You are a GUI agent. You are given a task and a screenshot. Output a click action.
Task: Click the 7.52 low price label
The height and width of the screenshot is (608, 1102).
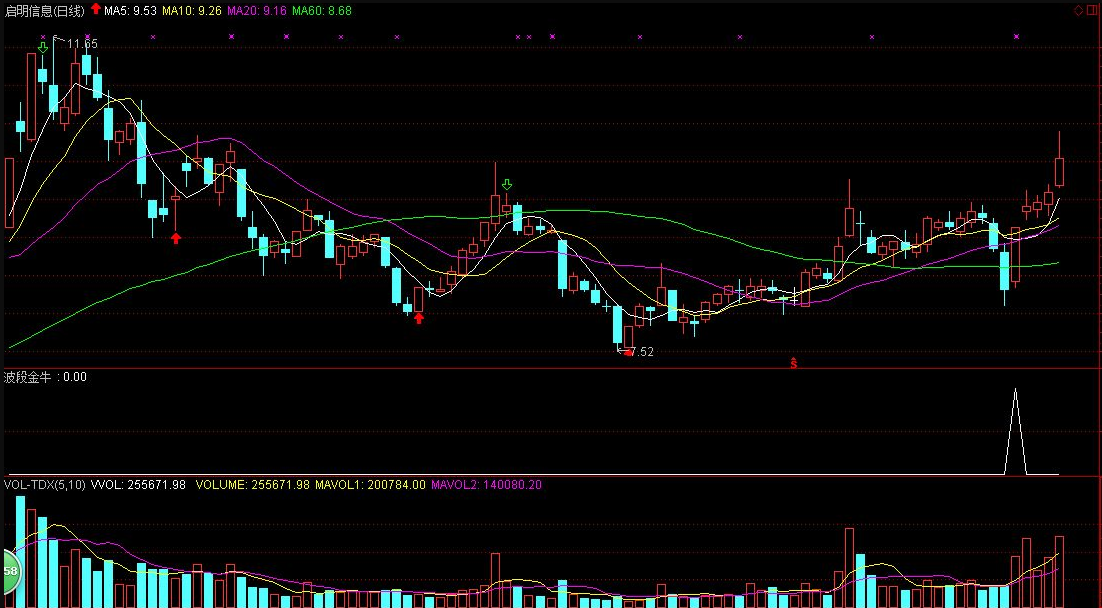coord(641,352)
